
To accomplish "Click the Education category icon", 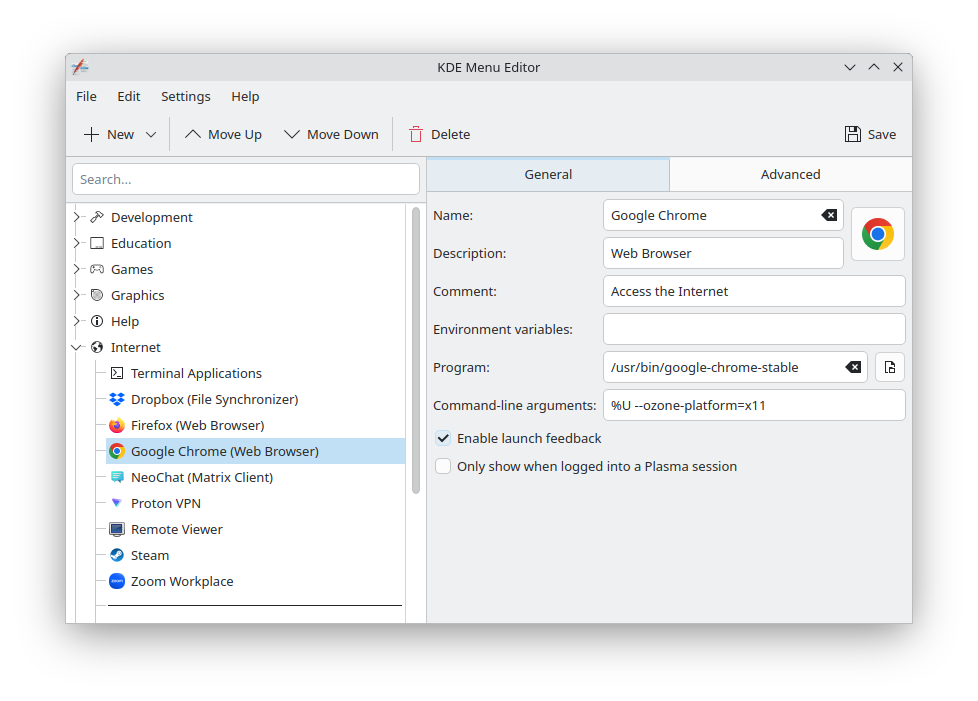I will pyautogui.click(x=97, y=243).
